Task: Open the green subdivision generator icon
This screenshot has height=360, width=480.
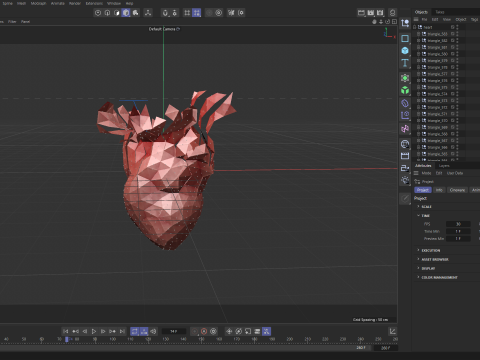Action: 405,78
